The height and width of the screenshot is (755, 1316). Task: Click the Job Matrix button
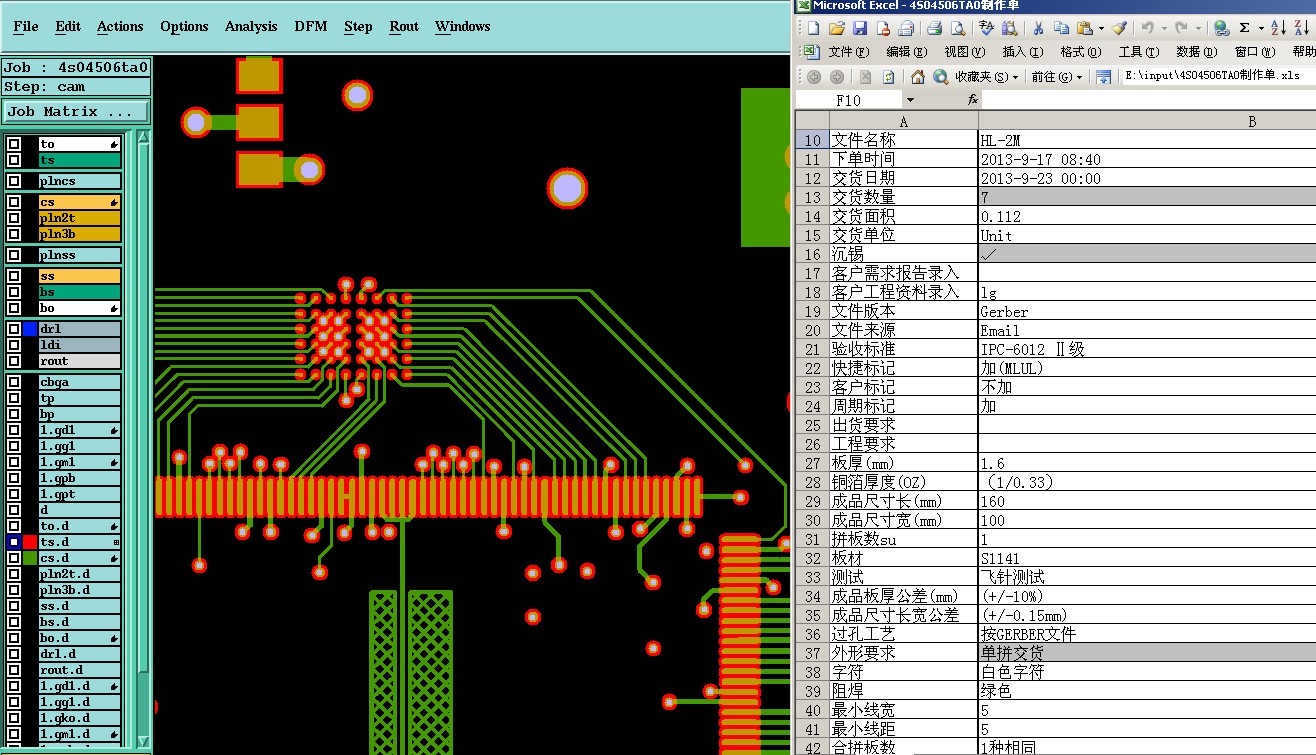(x=76, y=112)
